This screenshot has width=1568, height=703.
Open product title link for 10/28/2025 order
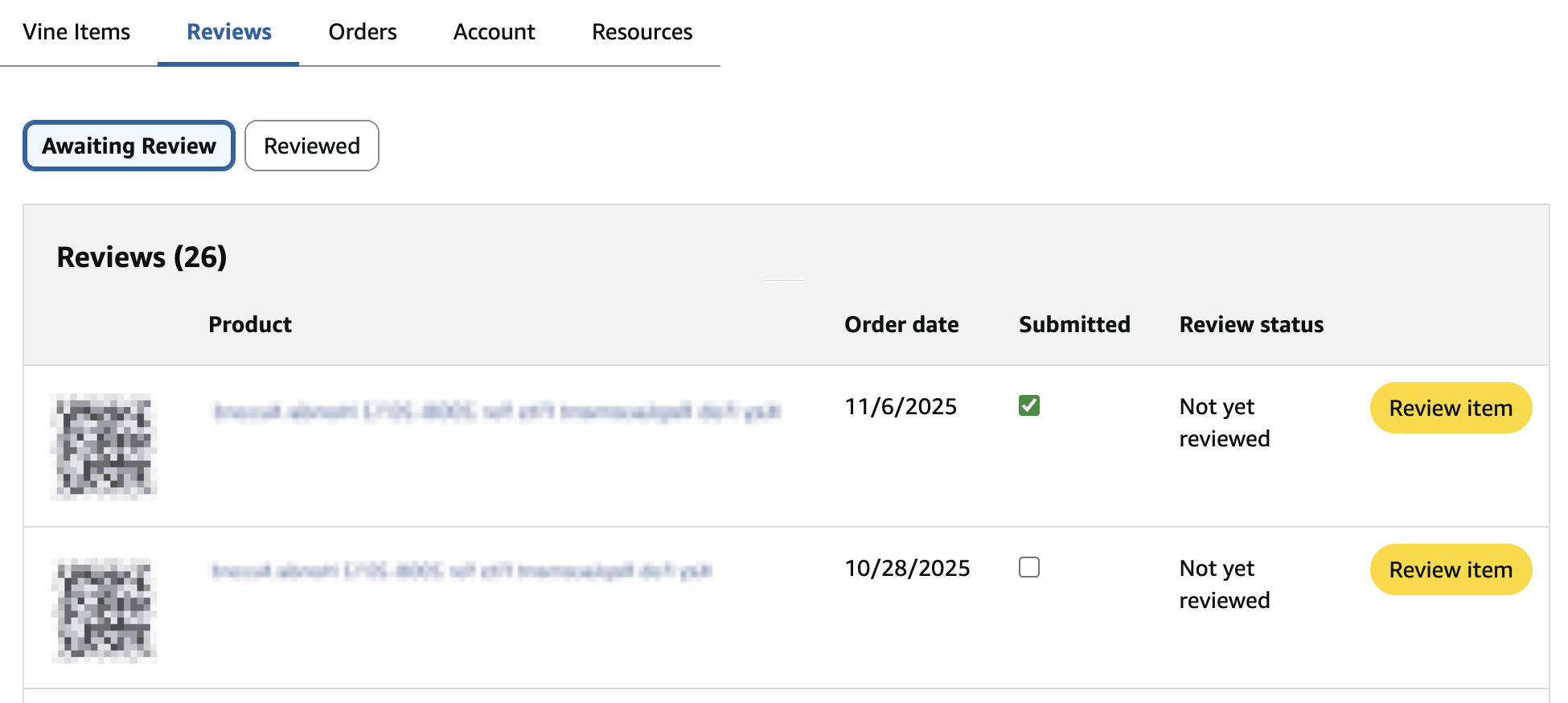coord(462,571)
